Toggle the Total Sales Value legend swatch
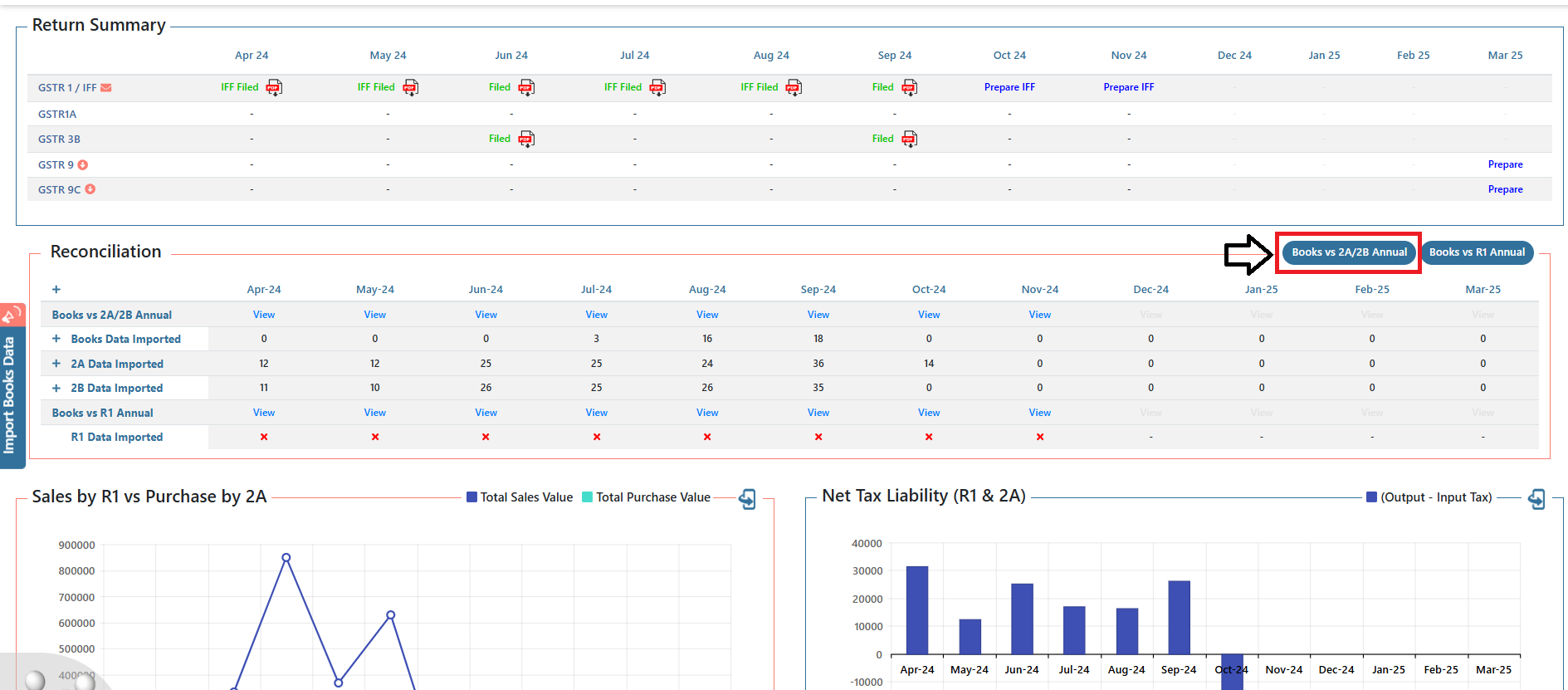This screenshot has height=690, width=1568. point(471,497)
